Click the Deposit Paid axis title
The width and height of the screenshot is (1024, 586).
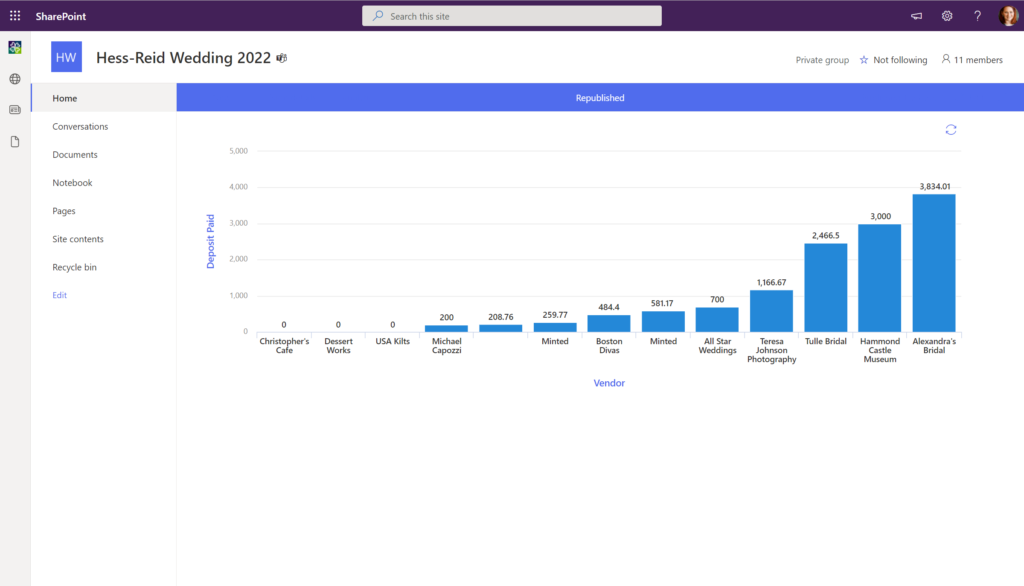[x=210, y=241]
